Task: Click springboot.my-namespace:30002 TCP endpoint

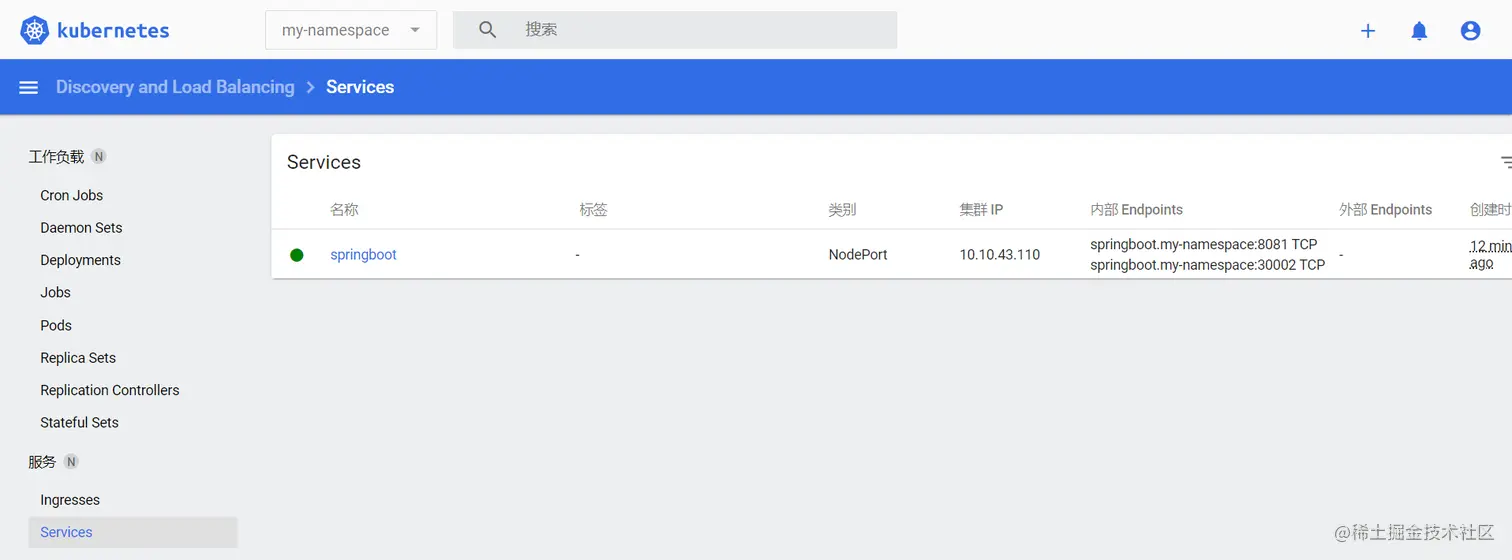Action: 1208,265
